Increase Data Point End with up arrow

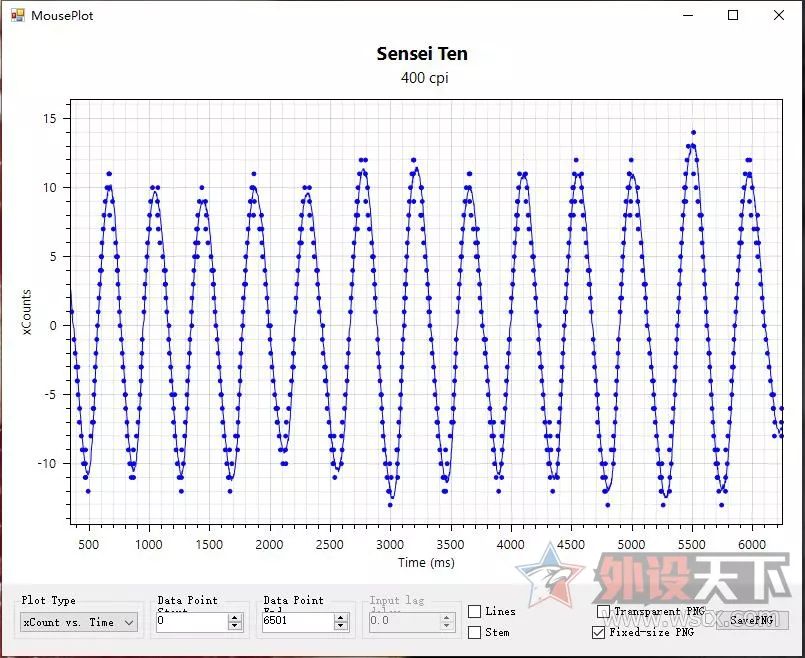[341, 617]
